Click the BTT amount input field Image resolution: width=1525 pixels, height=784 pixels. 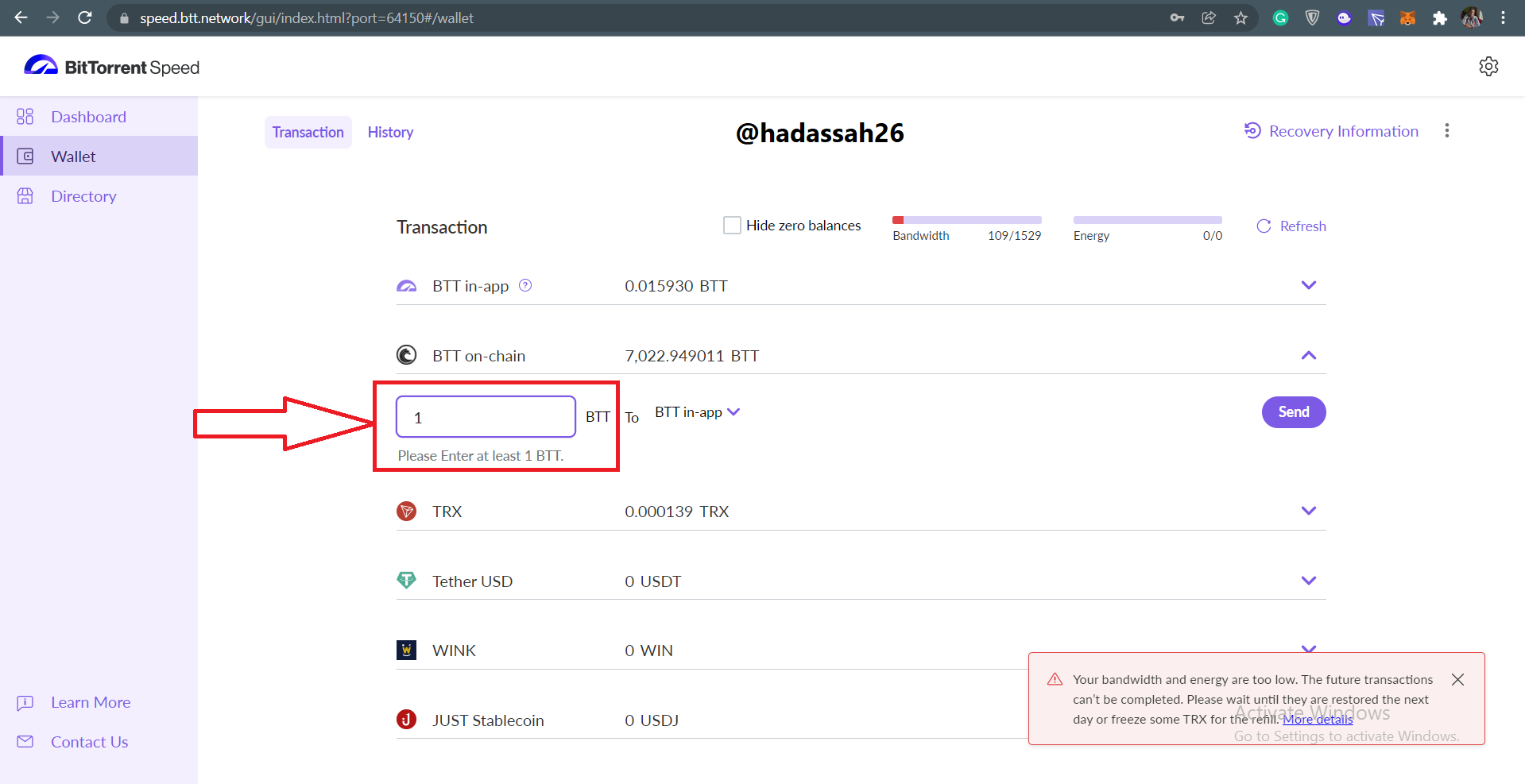click(486, 417)
